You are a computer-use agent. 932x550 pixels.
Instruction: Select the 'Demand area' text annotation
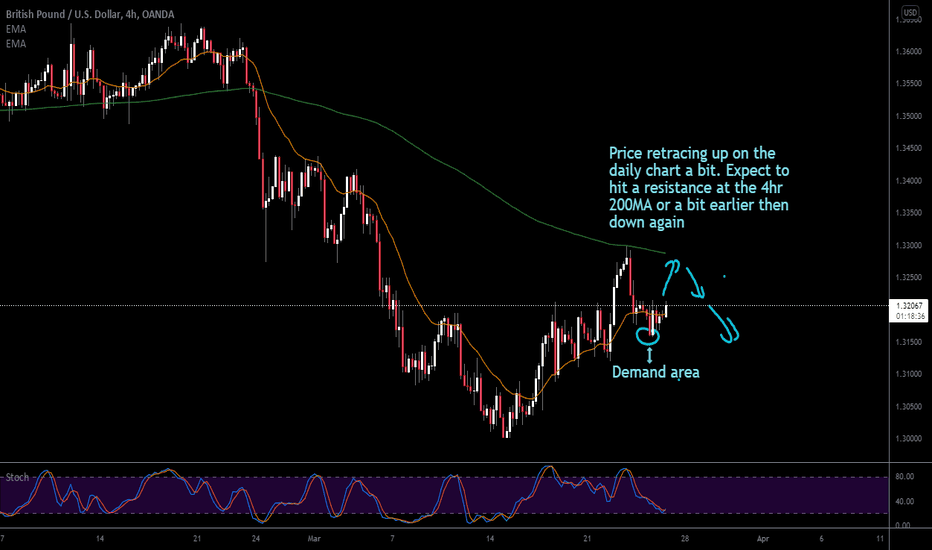click(x=656, y=372)
